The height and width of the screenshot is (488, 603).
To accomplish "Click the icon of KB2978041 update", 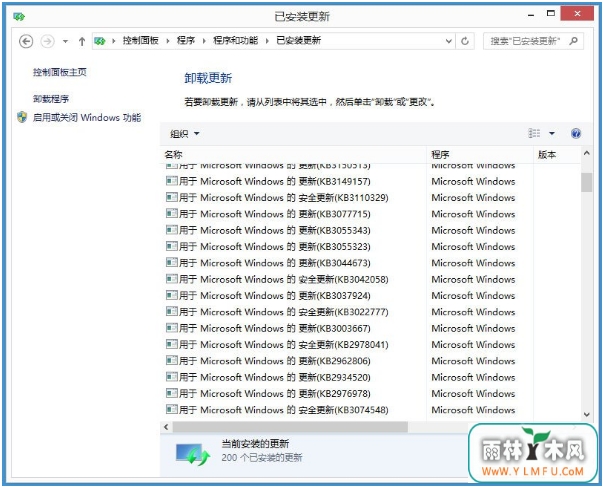I will 172,344.
